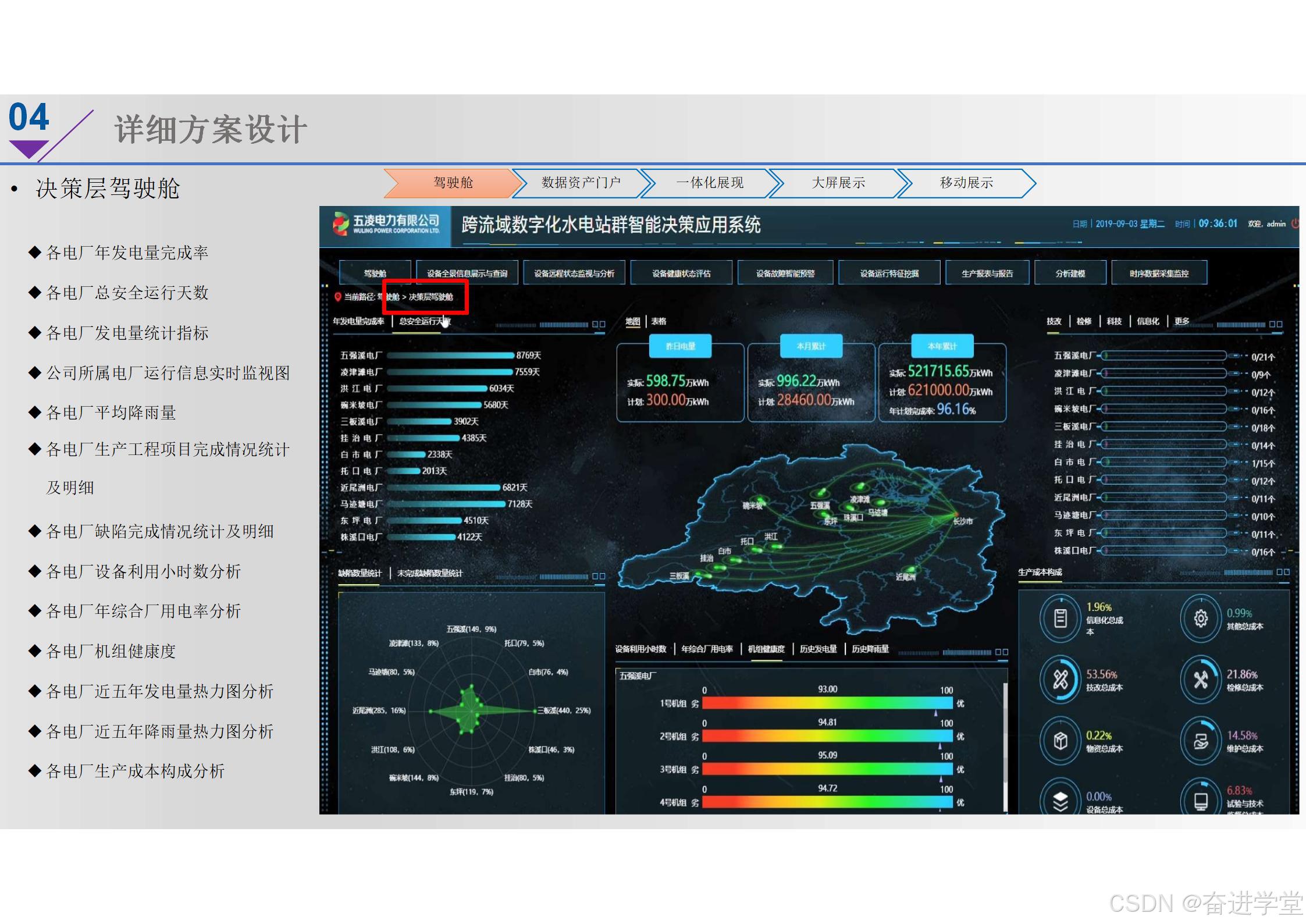Viewport: 1306px width, 924px height.
Task: Switch to the 总安全运行天数 tab
Action: pyautogui.click(x=424, y=321)
